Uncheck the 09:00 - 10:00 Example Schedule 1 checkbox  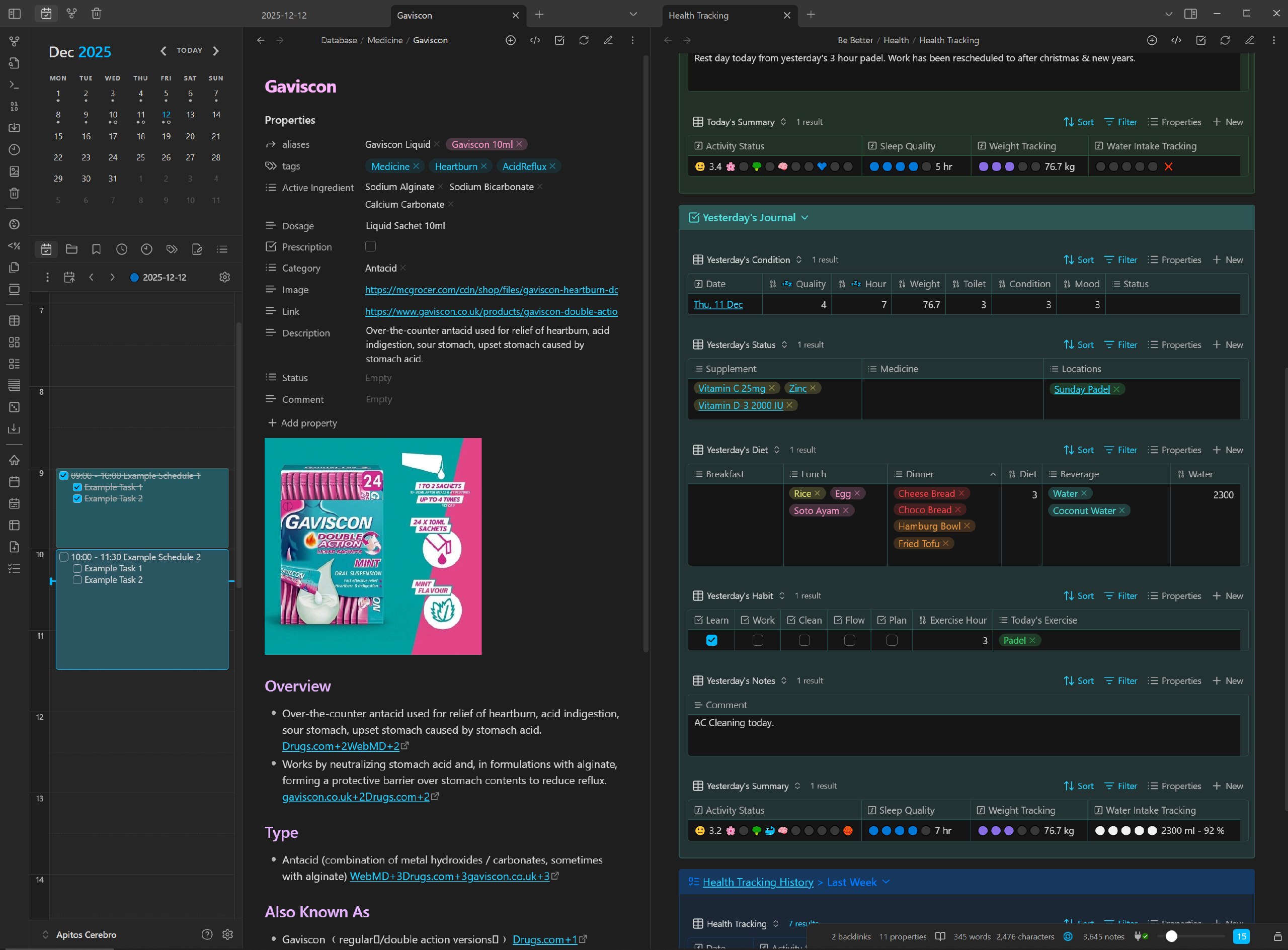coord(64,476)
